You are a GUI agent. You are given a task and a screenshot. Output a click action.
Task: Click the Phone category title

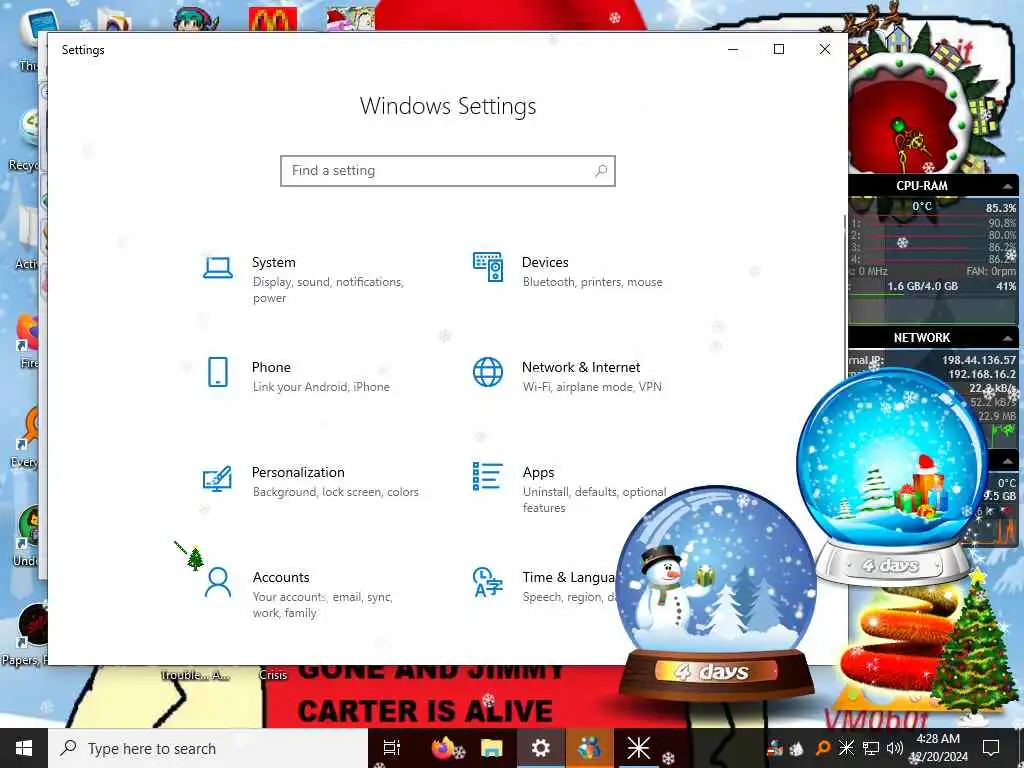[271, 368]
